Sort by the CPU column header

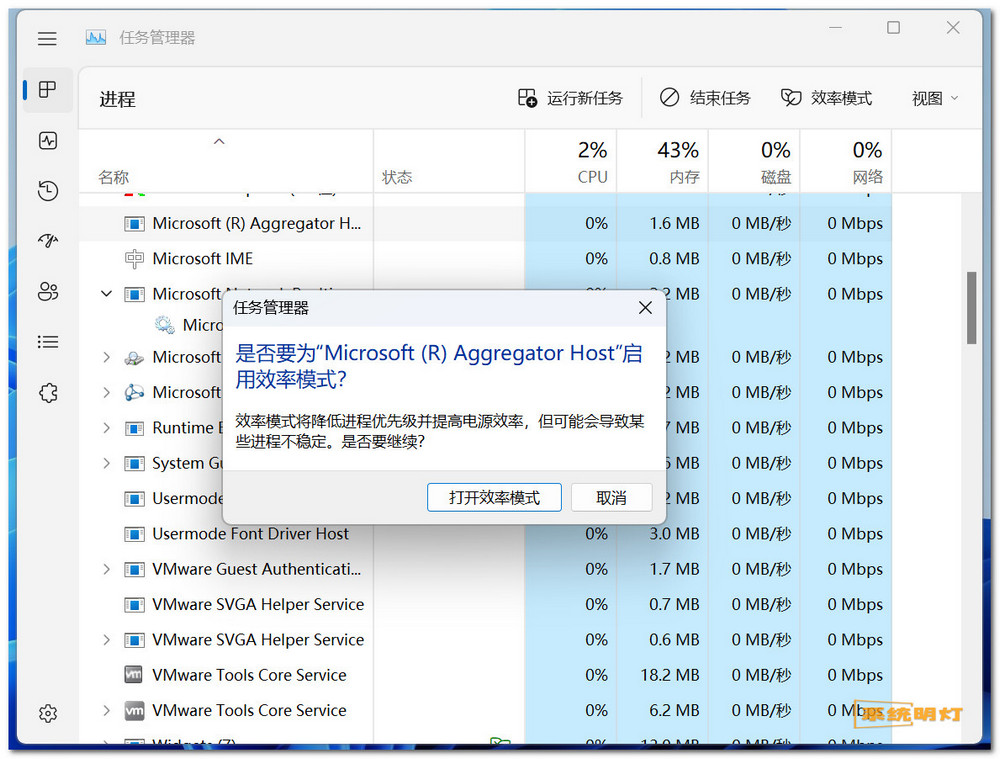[x=571, y=161]
